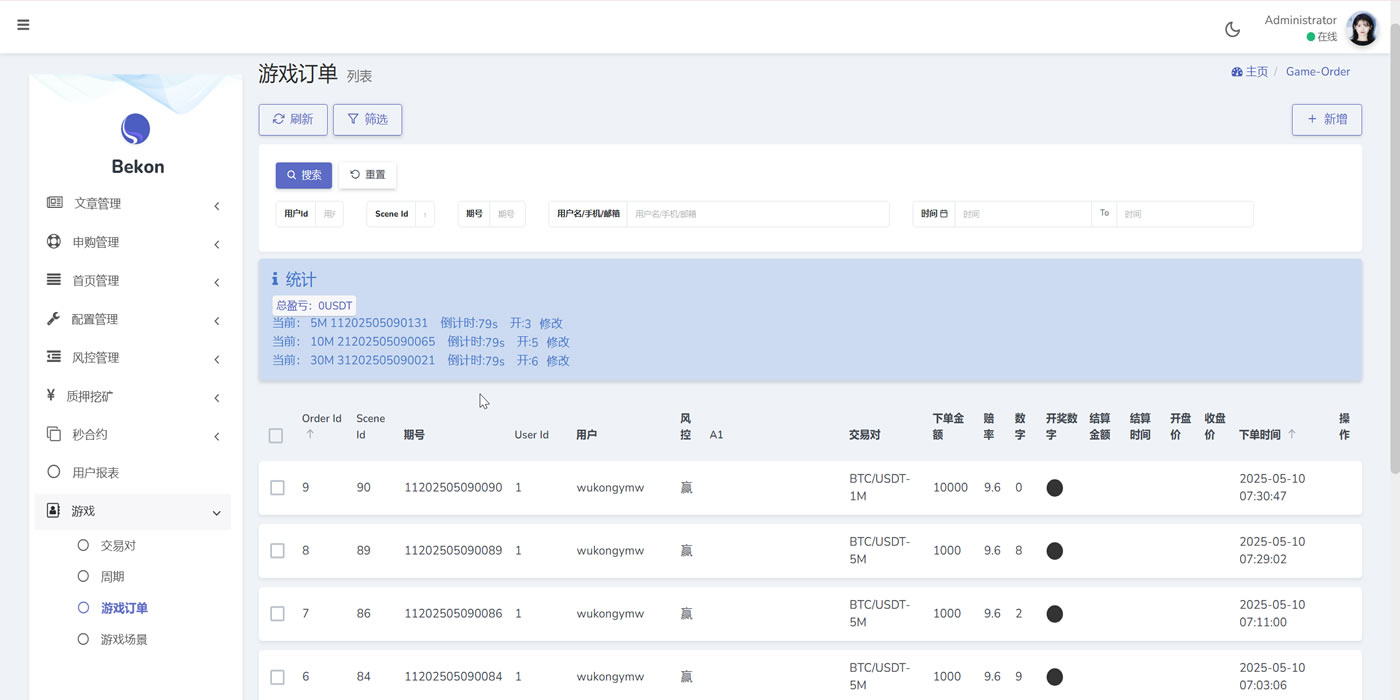Image resolution: width=1400 pixels, height=700 pixels.
Task: Click the 配置管理 wrench icon
Action: 54,319
